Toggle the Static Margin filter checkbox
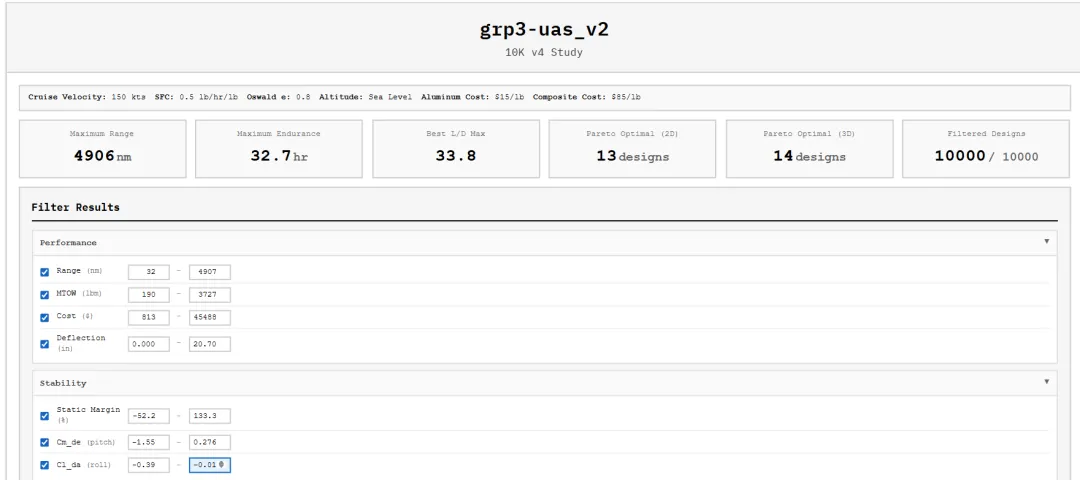The image size is (1080, 480). (44, 416)
